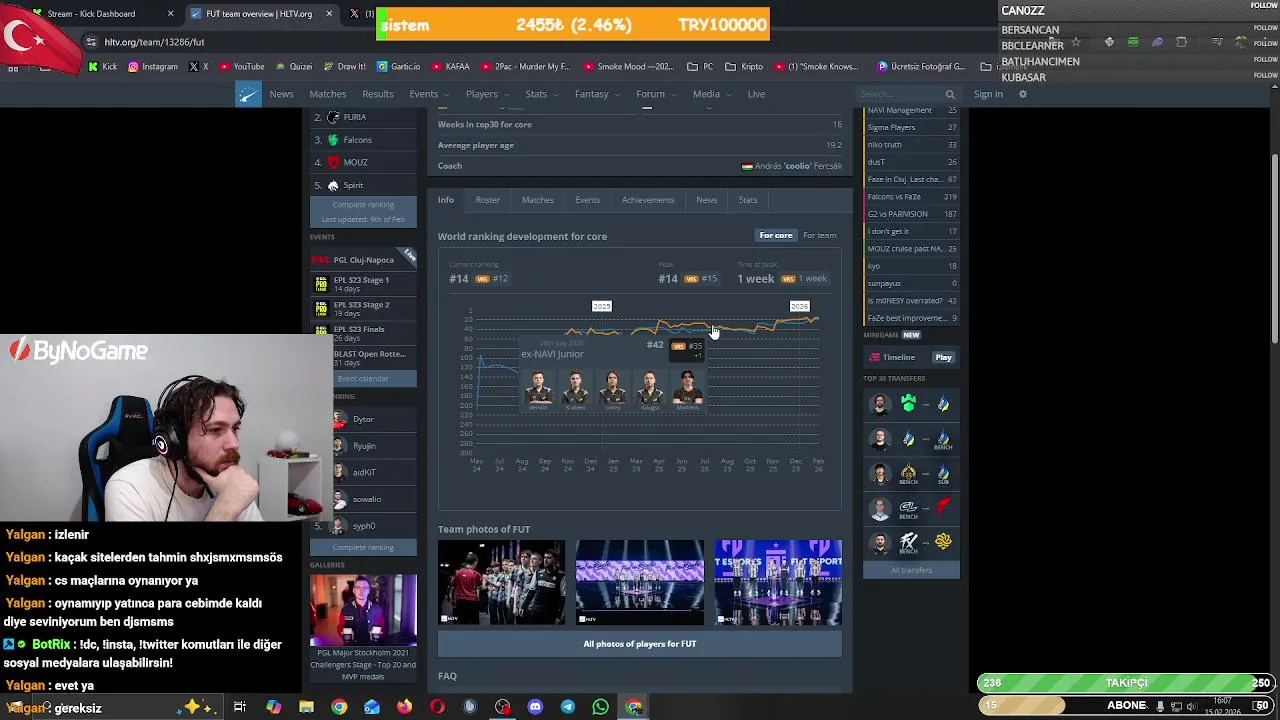
Task: Click the HLTV home logo icon
Action: pyautogui.click(x=248, y=94)
